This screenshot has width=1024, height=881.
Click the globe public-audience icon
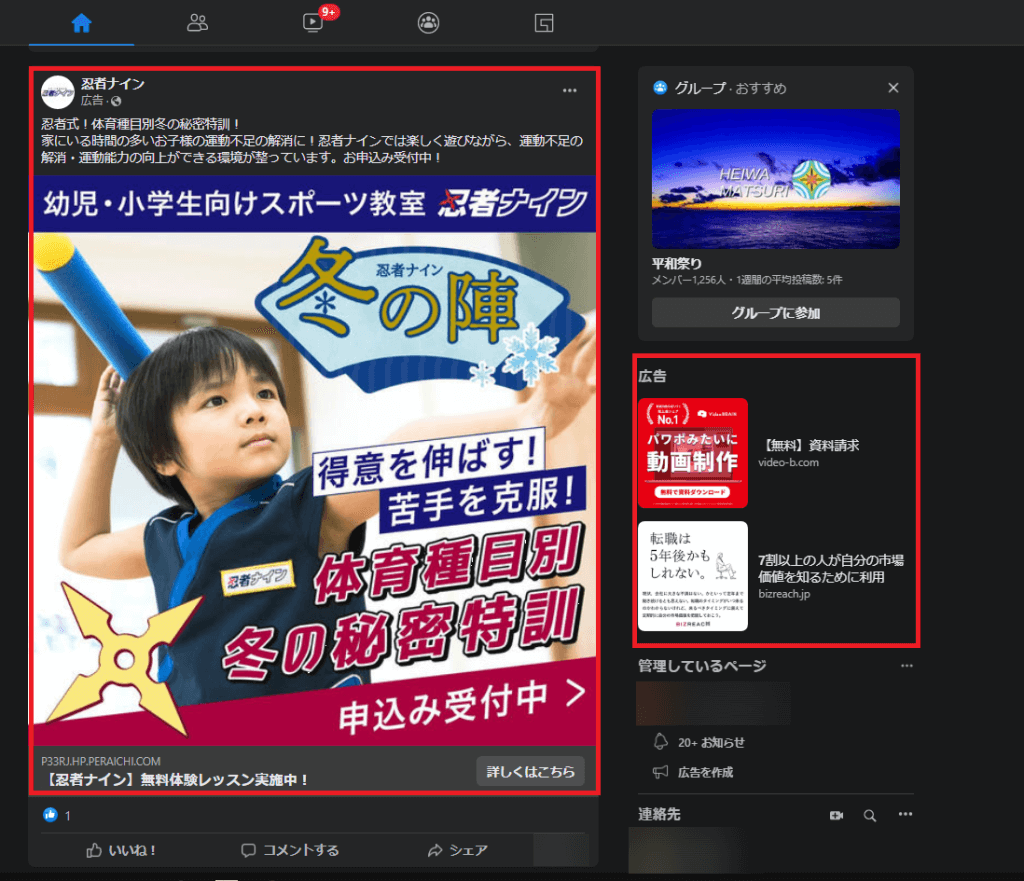coord(116,101)
